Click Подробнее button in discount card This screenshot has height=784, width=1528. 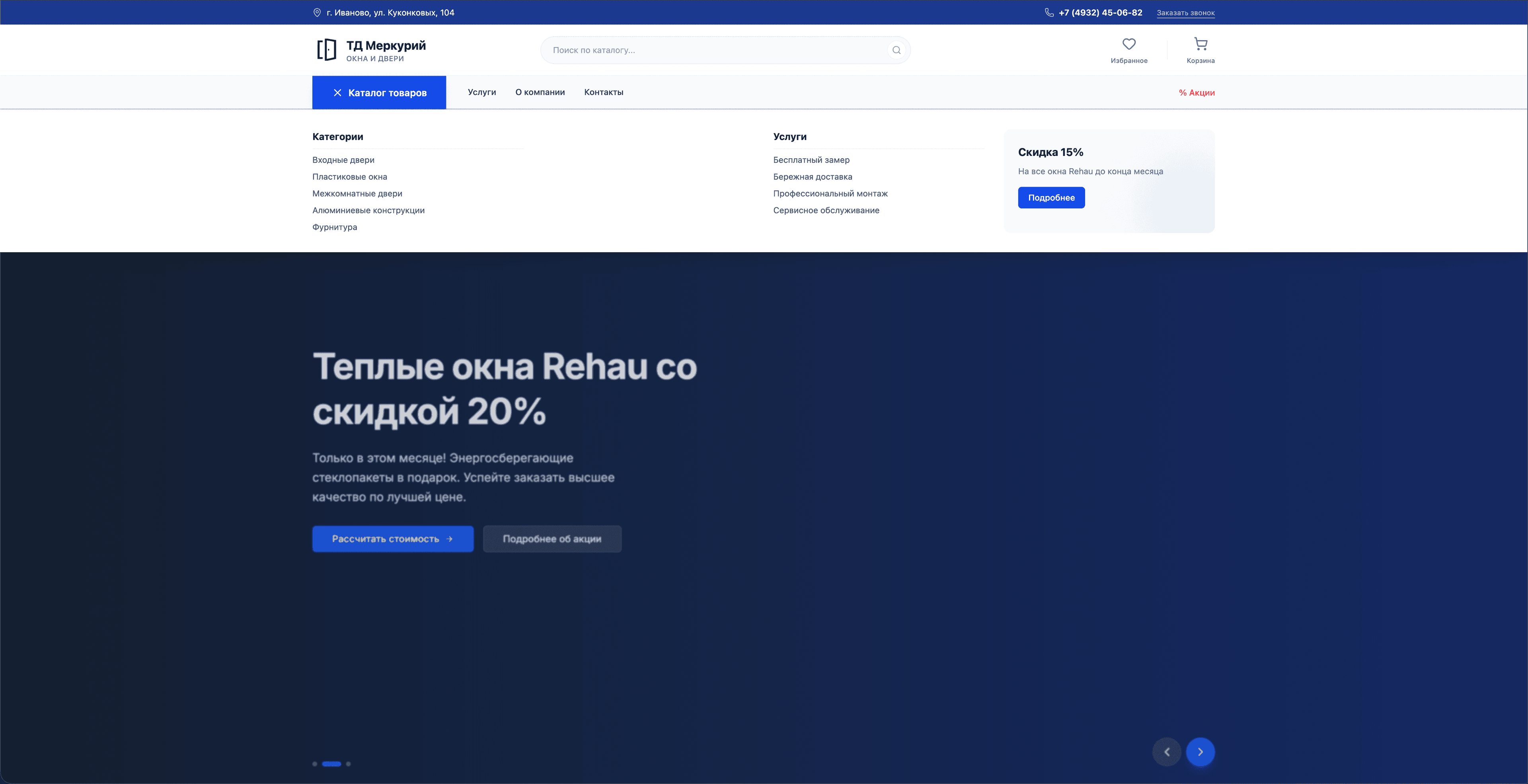pyautogui.click(x=1051, y=197)
